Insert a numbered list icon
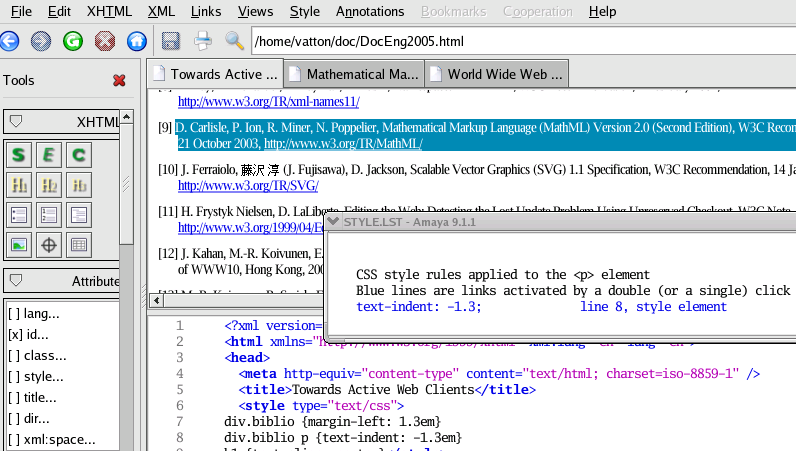The width and height of the screenshot is (796, 451). coord(49,215)
